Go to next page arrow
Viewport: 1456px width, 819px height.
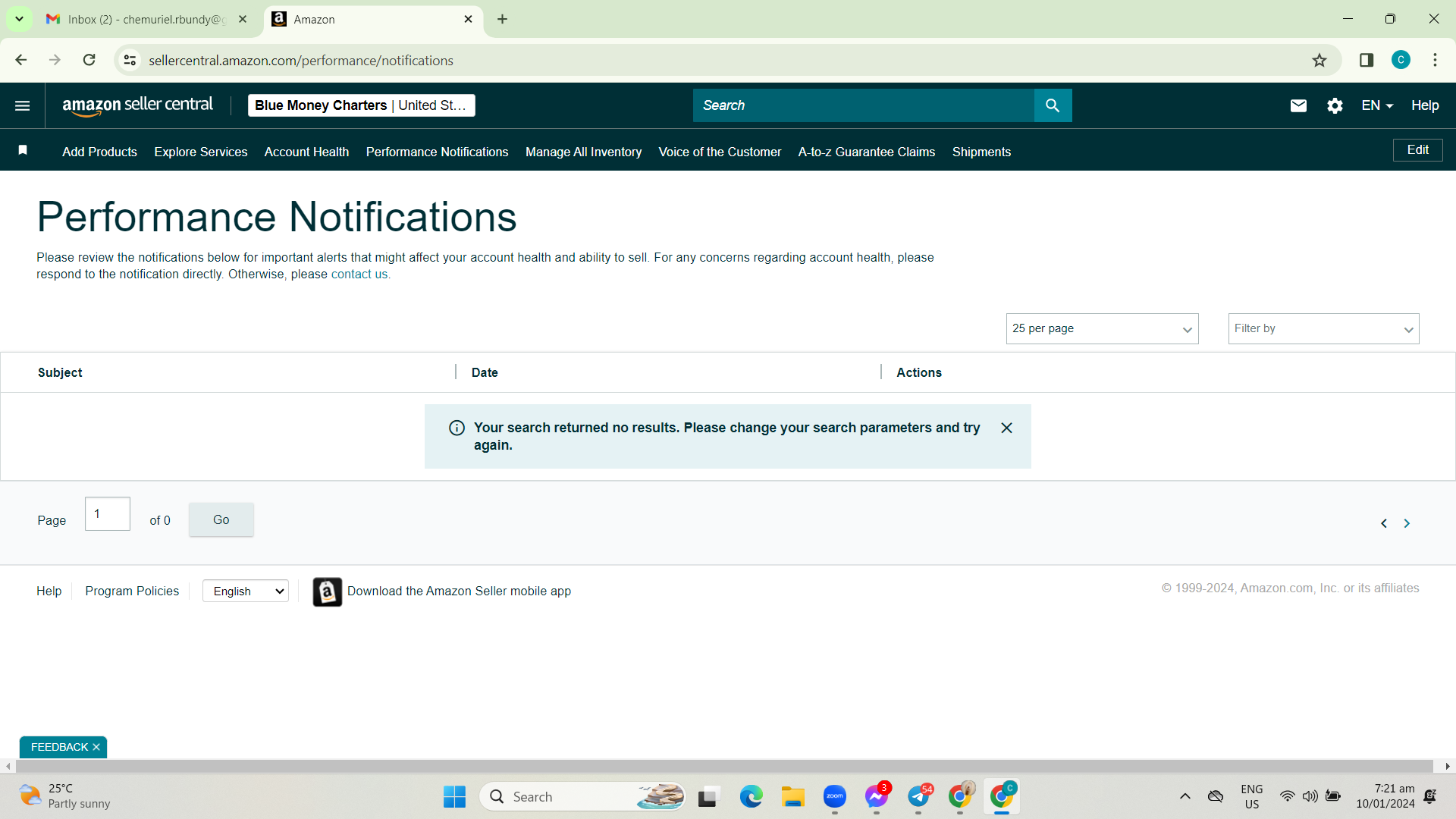pos(1407,523)
